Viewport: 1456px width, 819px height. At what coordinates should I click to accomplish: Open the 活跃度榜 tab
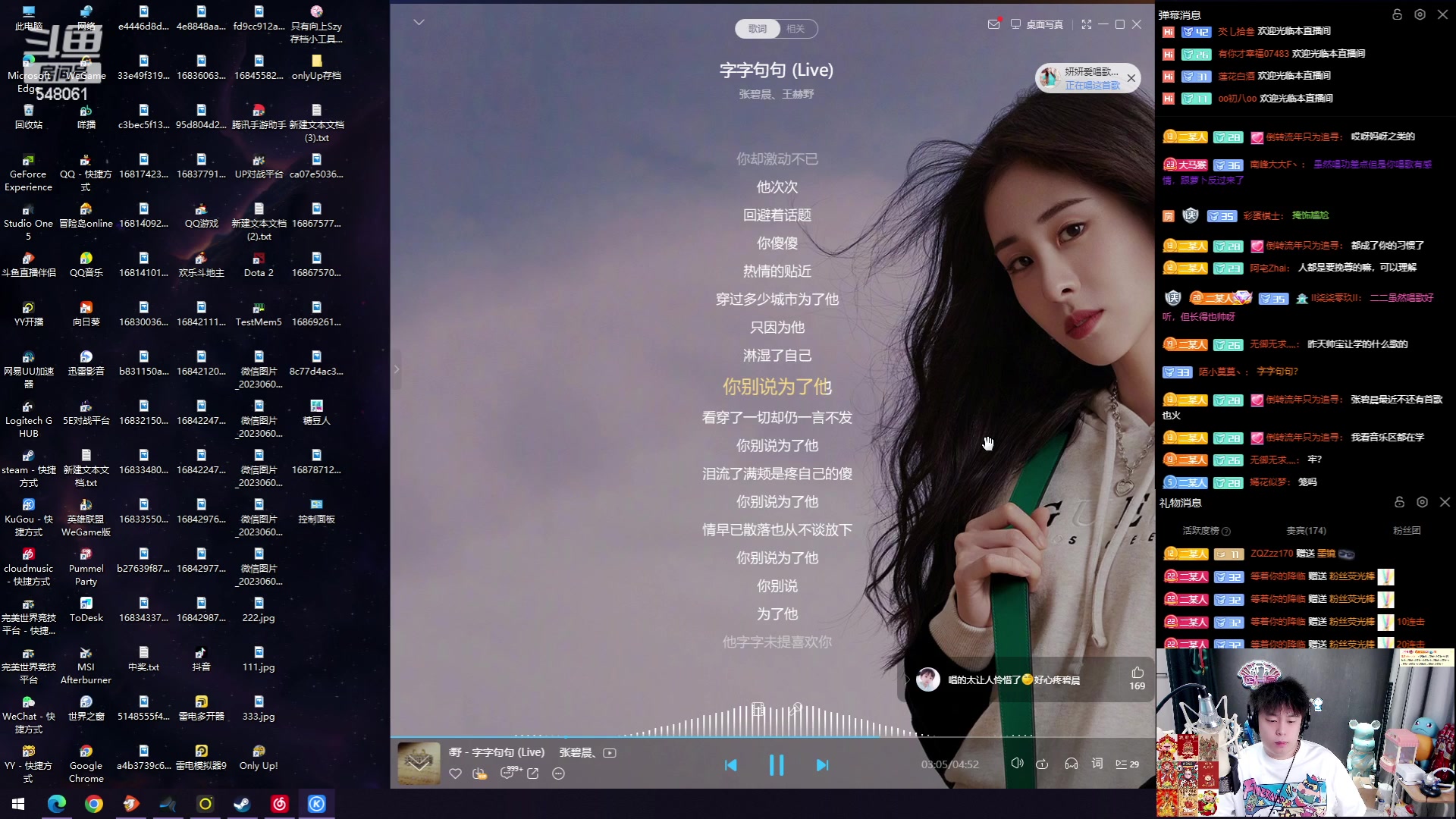coord(1206,531)
